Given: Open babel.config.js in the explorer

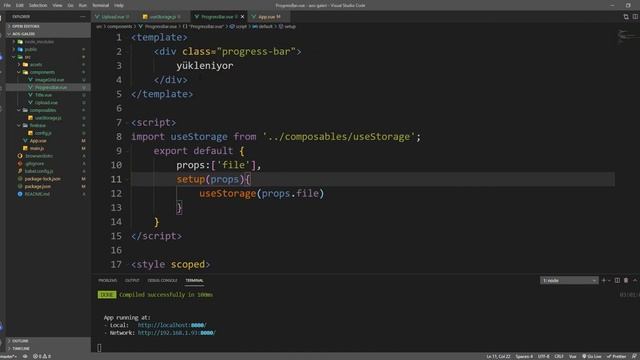Looking at the screenshot, I should [x=39, y=171].
